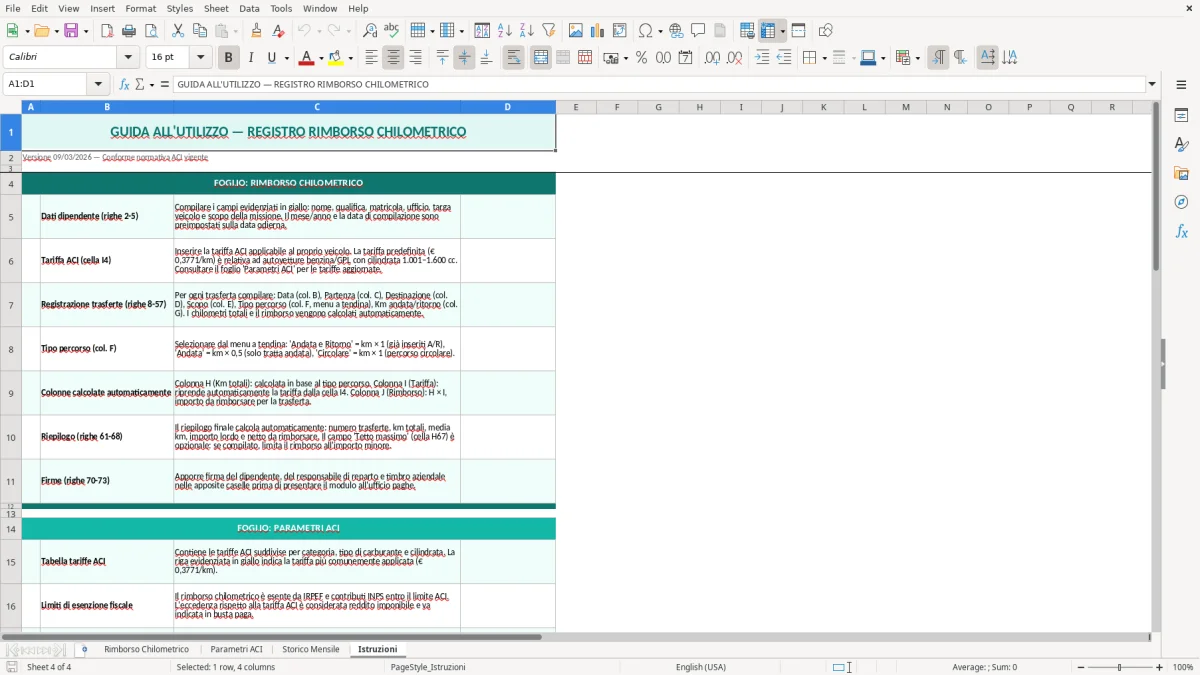1200x675 pixels.
Task: Insert a special character (omega)
Action: pyautogui.click(x=645, y=31)
